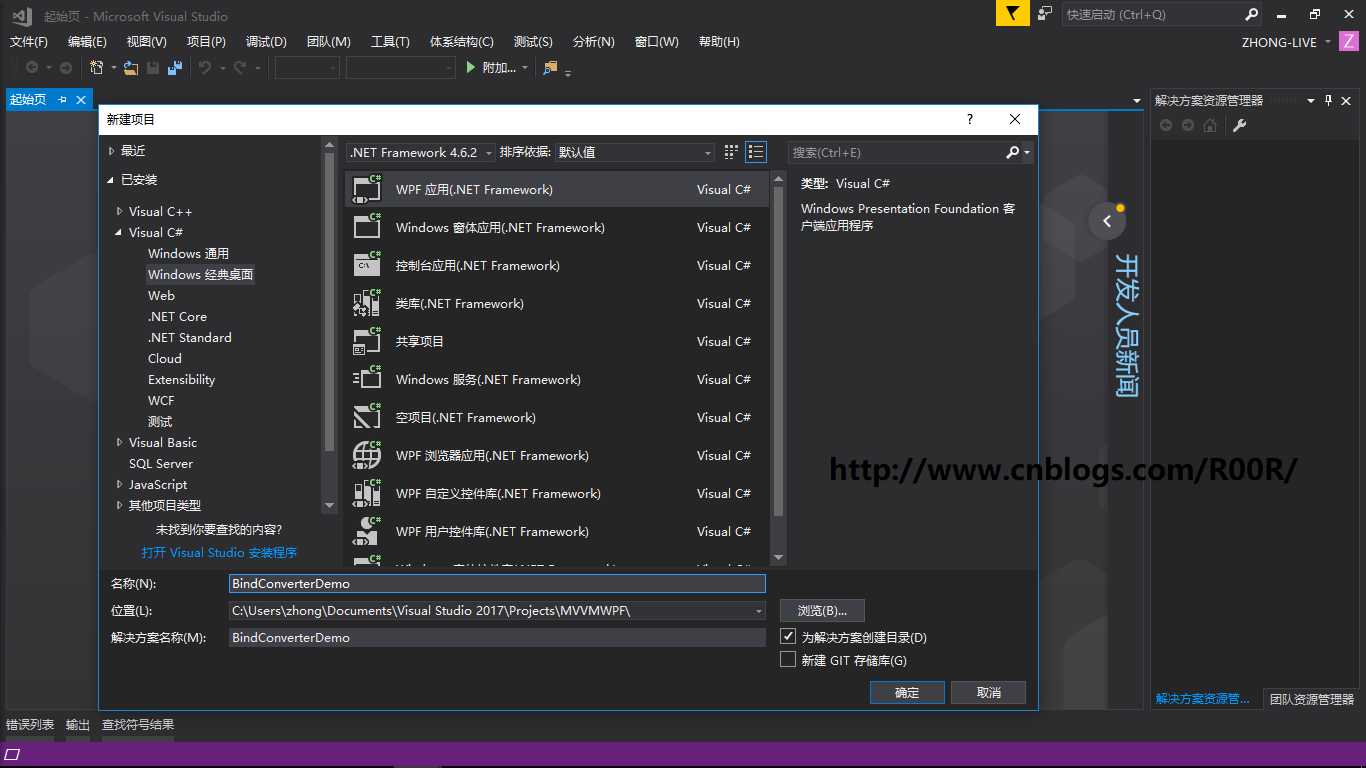
Task: Select the WPF User Control Library icon
Action: [367, 531]
